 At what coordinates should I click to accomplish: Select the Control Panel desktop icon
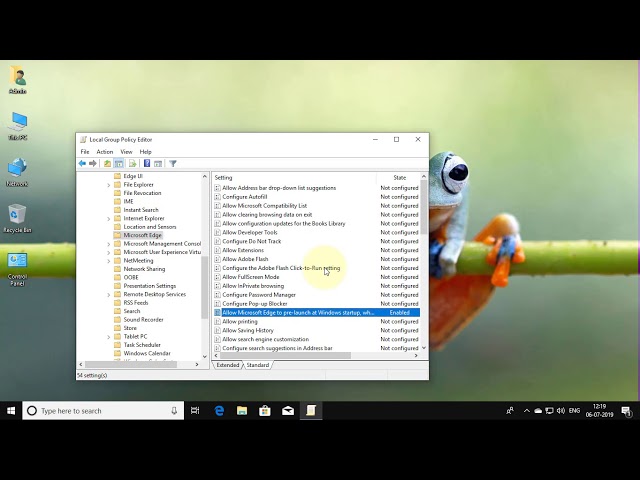click(x=18, y=269)
